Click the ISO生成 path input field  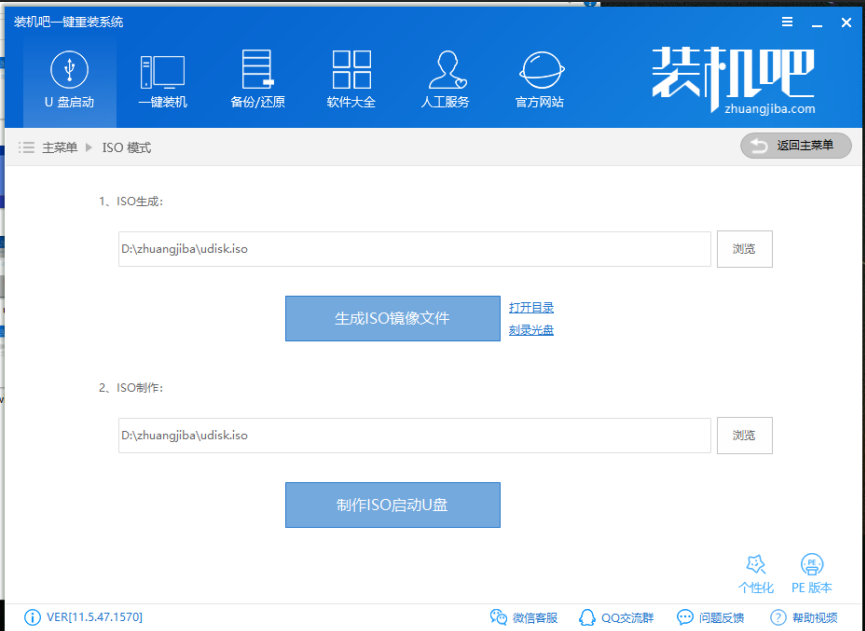pos(414,249)
